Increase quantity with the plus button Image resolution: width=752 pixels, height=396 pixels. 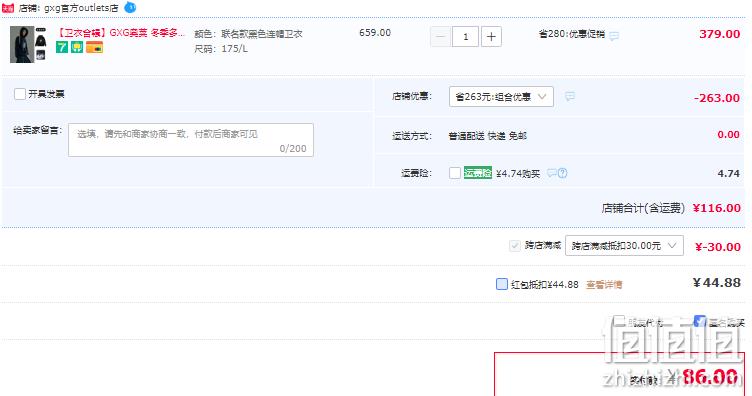tap(491, 37)
